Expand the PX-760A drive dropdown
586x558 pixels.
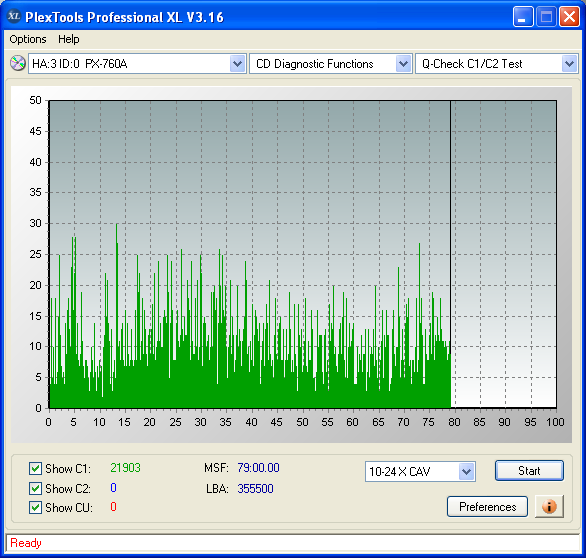(x=237, y=64)
